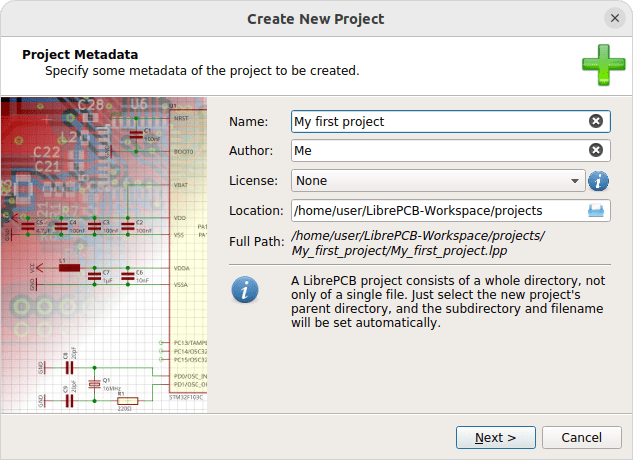Click the green plus icon in header
The height and width of the screenshot is (460, 633).
[604, 65]
